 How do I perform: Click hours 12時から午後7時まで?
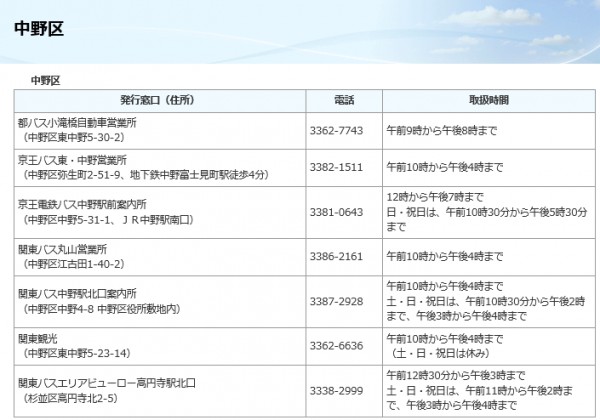coord(435,197)
